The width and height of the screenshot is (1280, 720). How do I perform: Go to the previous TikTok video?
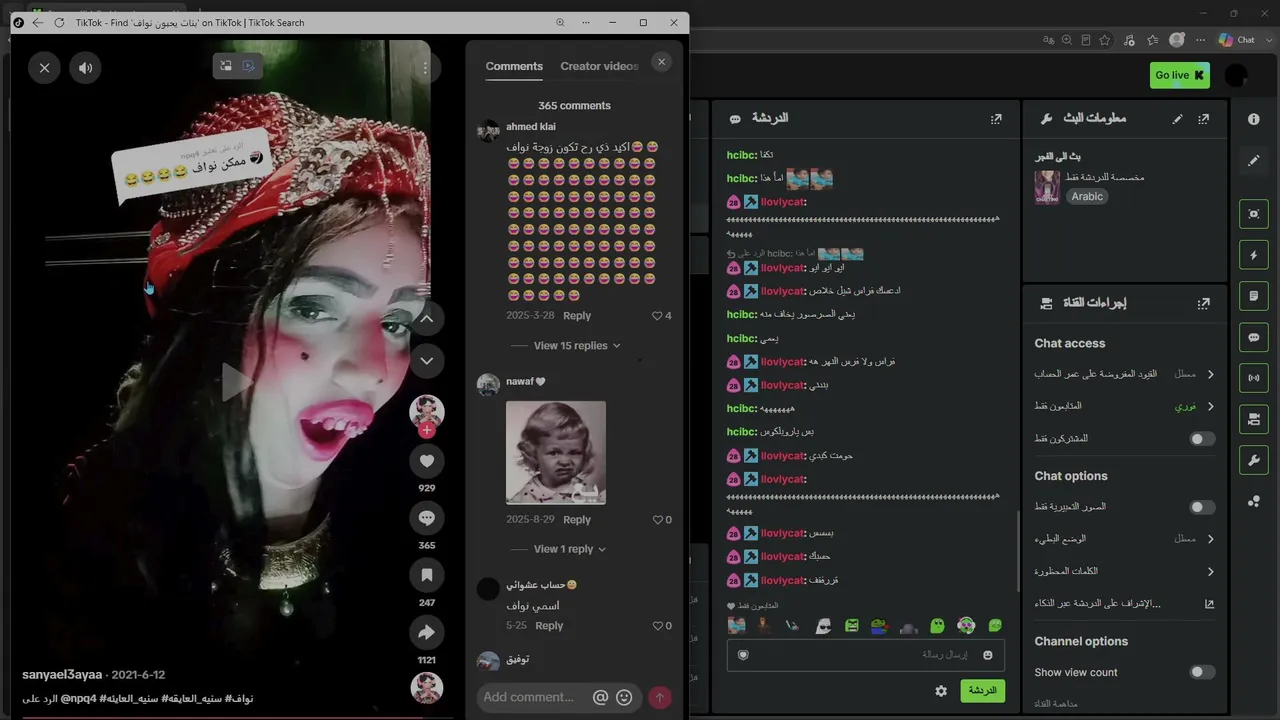click(x=427, y=319)
